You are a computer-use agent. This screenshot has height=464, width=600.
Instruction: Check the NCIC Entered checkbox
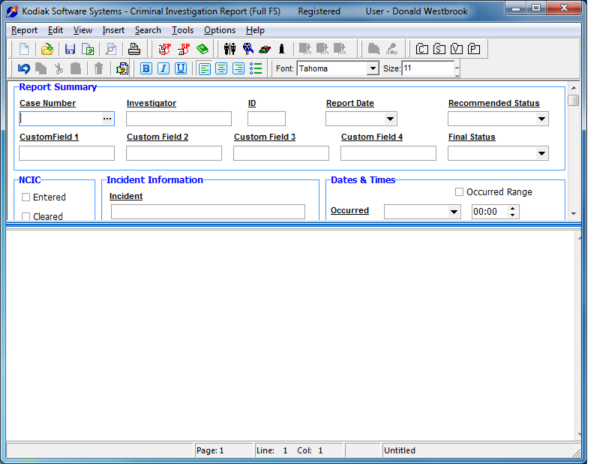point(26,198)
